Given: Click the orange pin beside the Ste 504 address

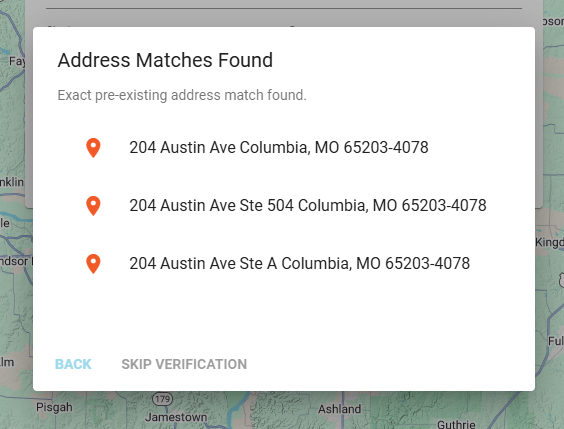Looking at the screenshot, I should tap(93, 206).
